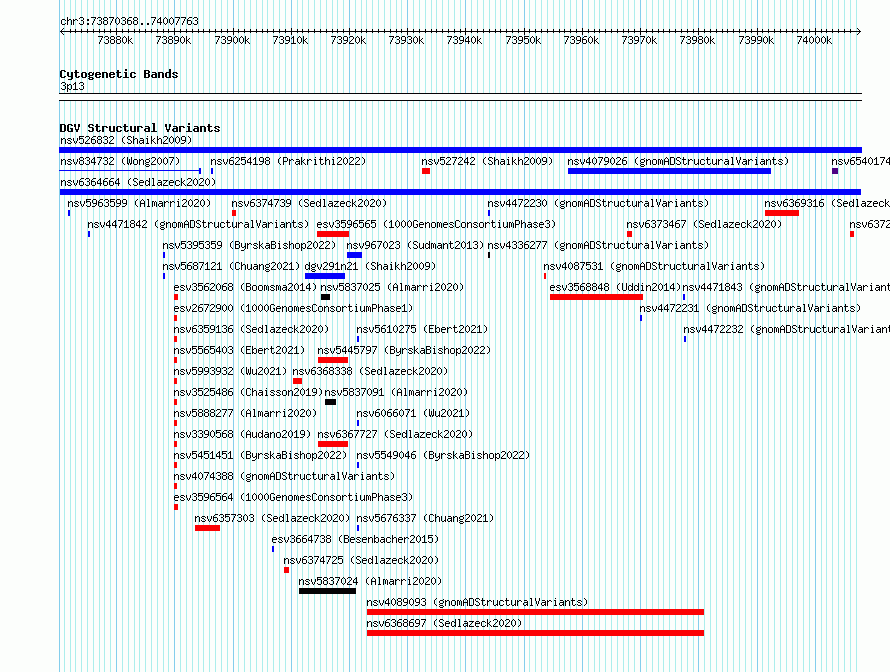Click esv3596564 1000Genomes Phase3 label
Screen dimensions: 890x672
coord(293,497)
